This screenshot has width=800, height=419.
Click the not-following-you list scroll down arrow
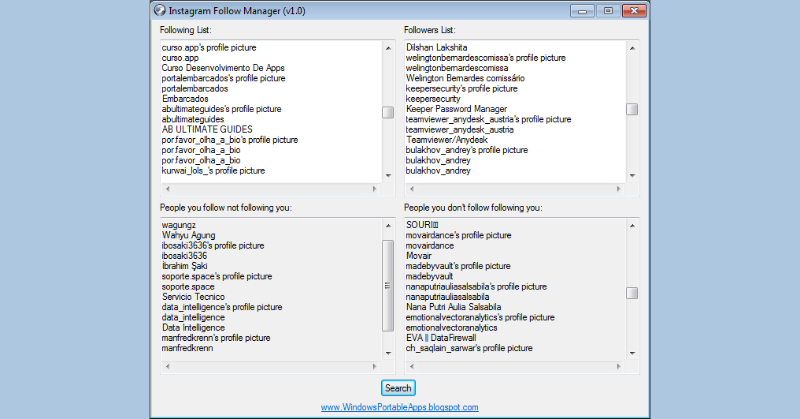tap(388, 353)
